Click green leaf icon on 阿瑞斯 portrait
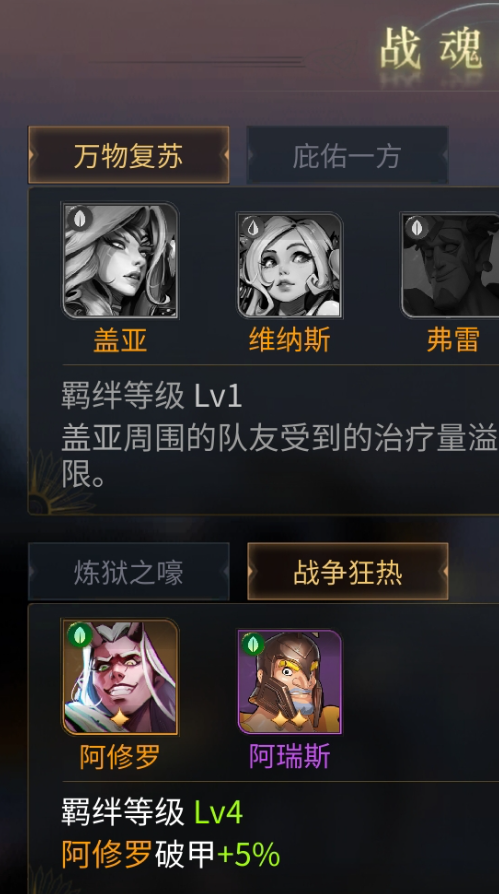The height and width of the screenshot is (894, 499). [253, 644]
